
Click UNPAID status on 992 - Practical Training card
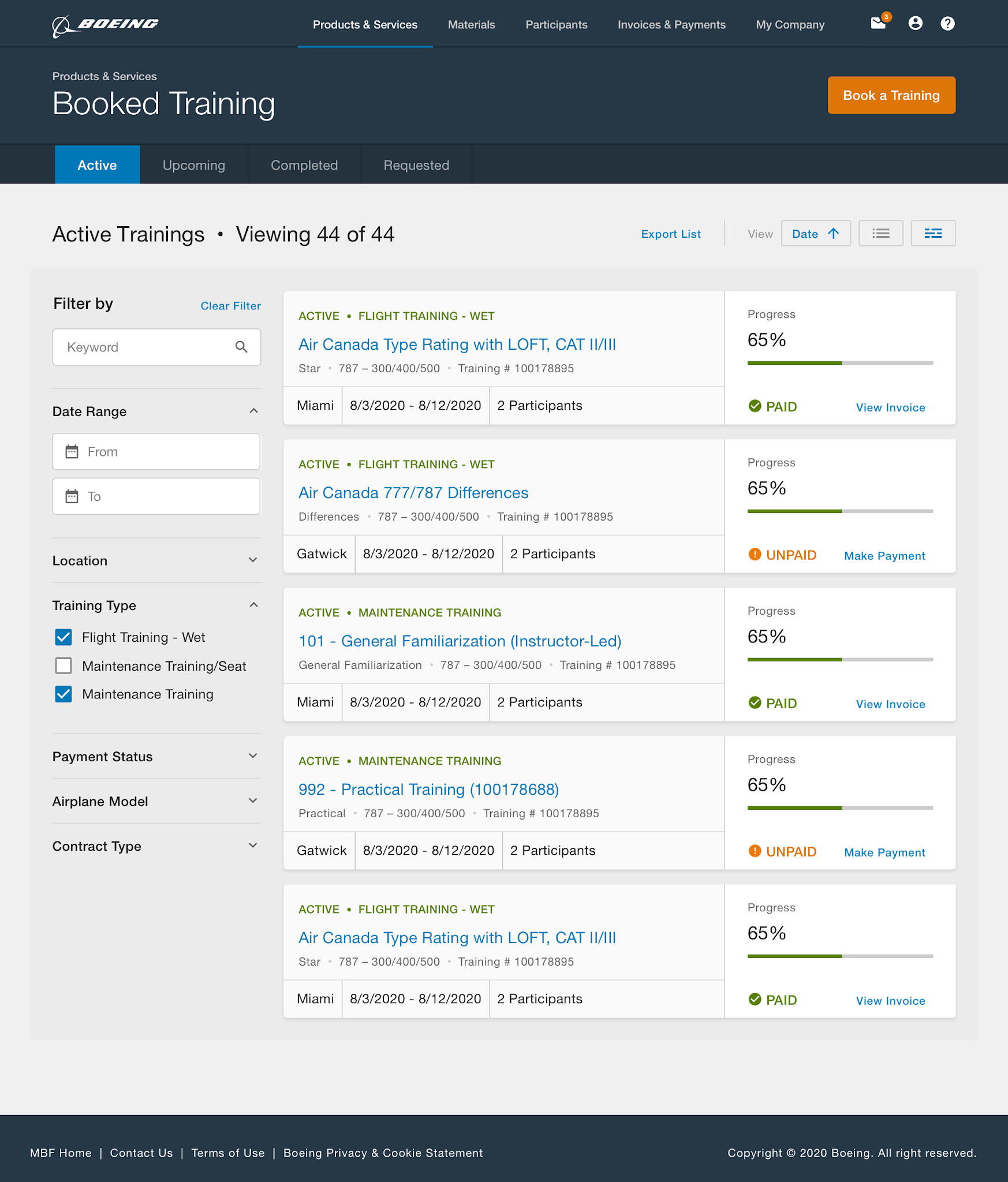click(782, 851)
